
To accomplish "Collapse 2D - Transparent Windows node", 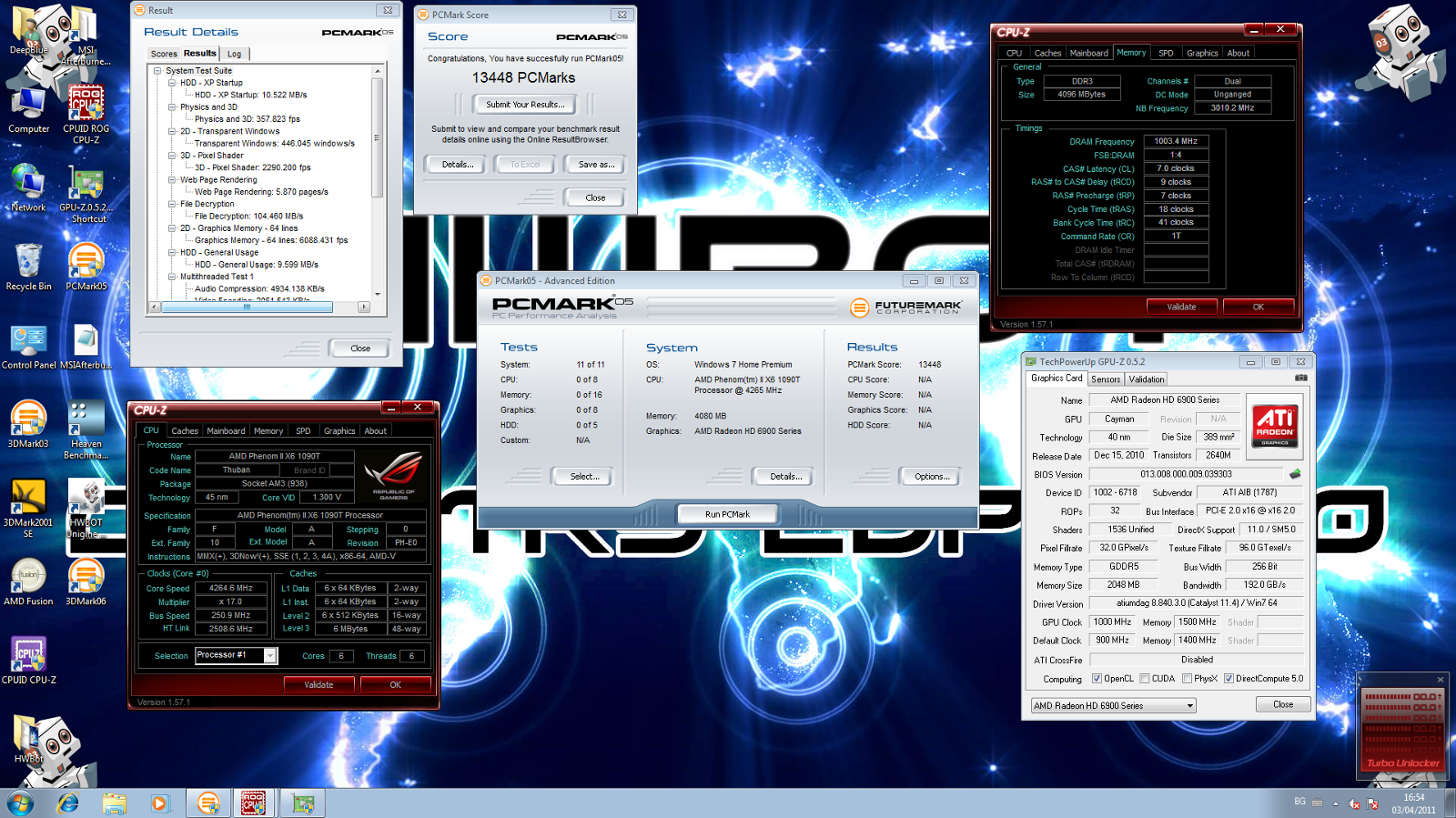I will (172, 131).
